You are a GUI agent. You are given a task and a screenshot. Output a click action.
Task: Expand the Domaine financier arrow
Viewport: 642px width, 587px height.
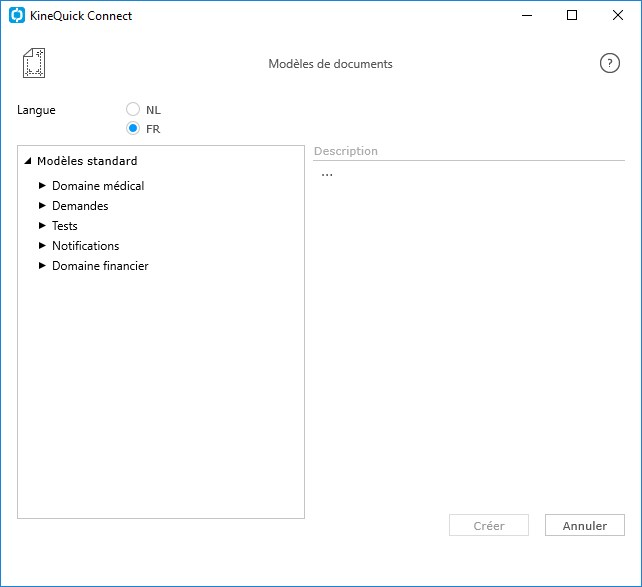tap(42, 266)
